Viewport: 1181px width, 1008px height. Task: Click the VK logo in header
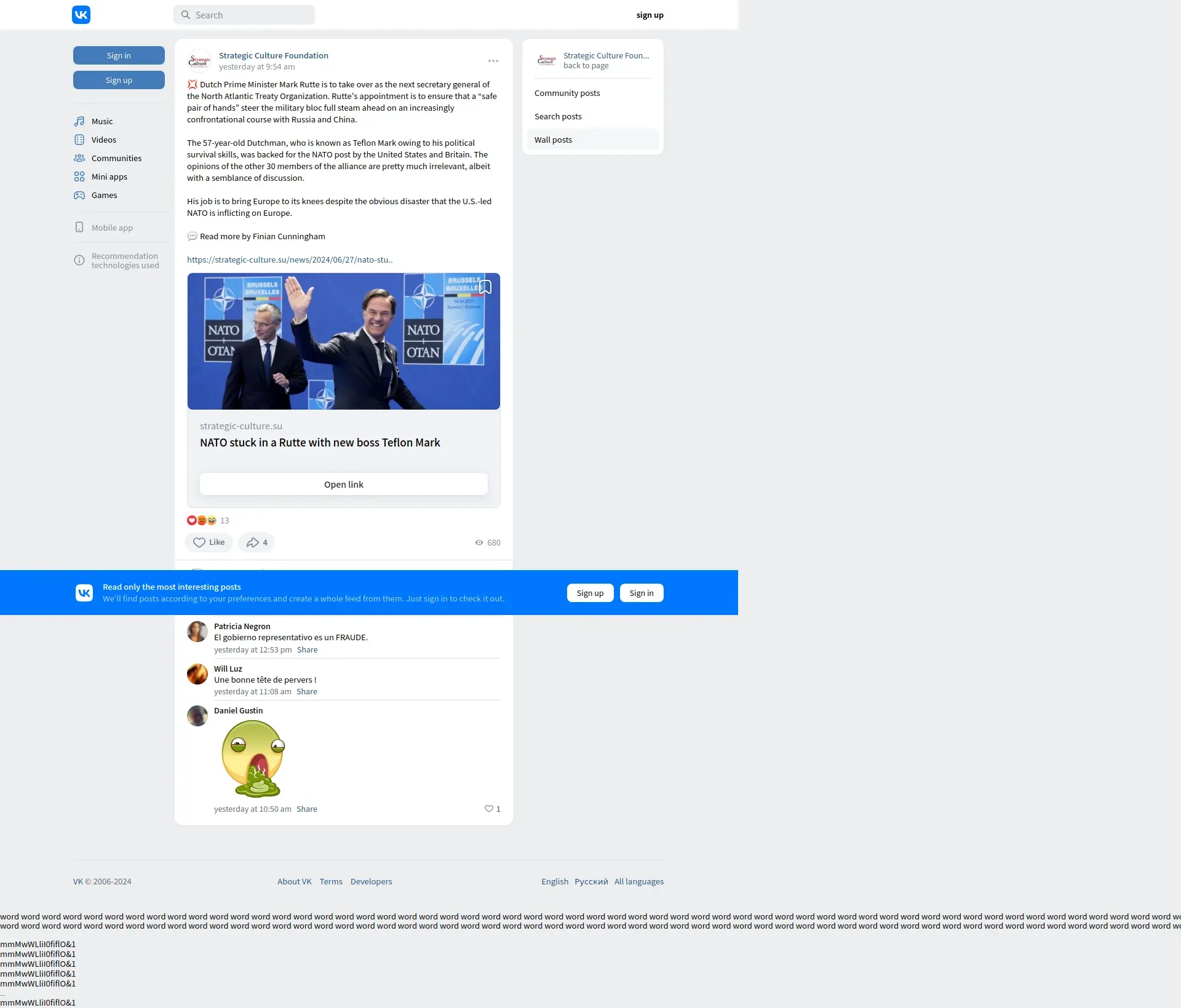click(x=81, y=15)
